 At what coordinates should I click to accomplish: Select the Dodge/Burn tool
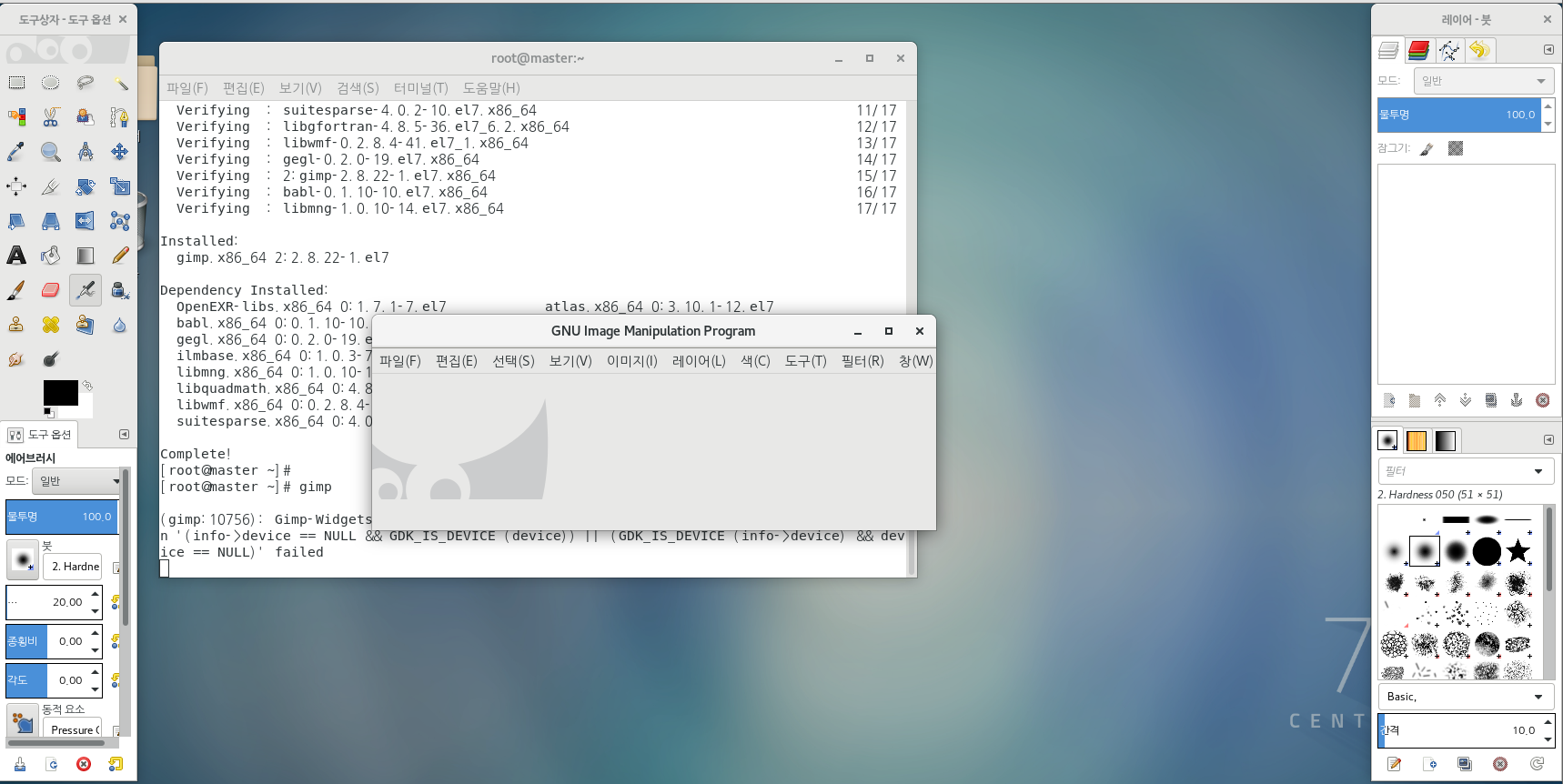click(51, 359)
